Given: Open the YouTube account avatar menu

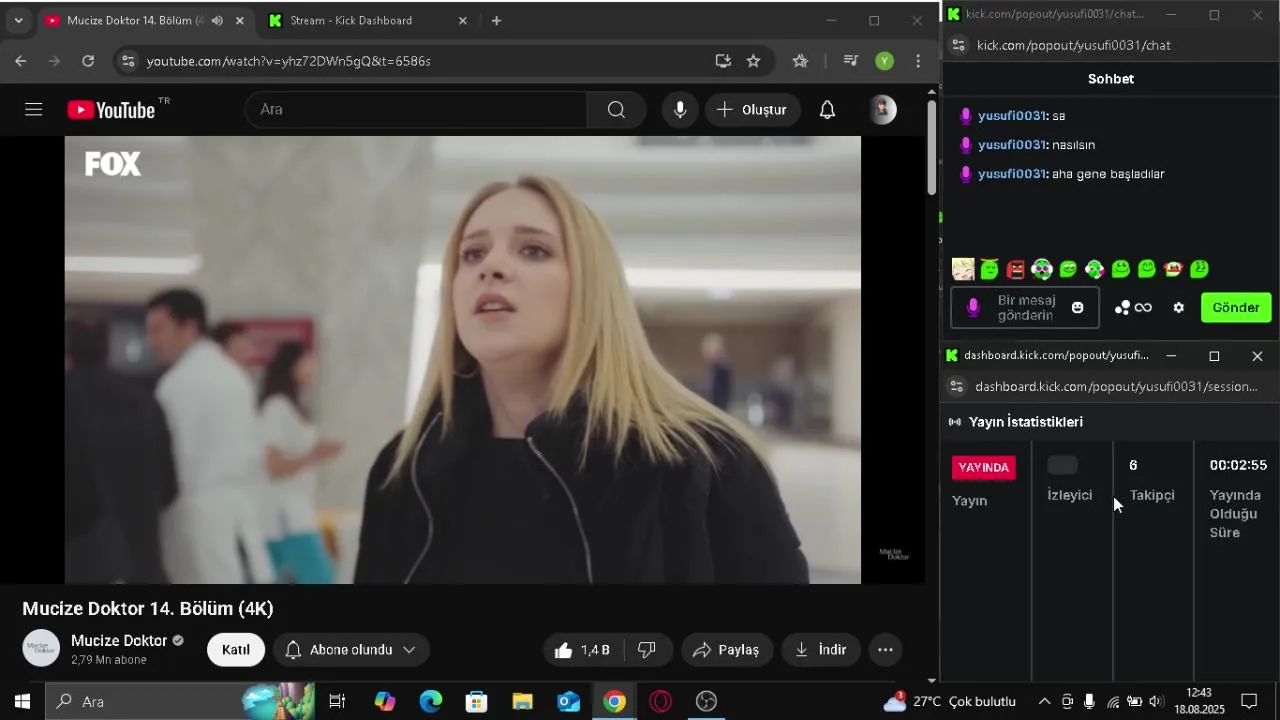Looking at the screenshot, I should [883, 110].
